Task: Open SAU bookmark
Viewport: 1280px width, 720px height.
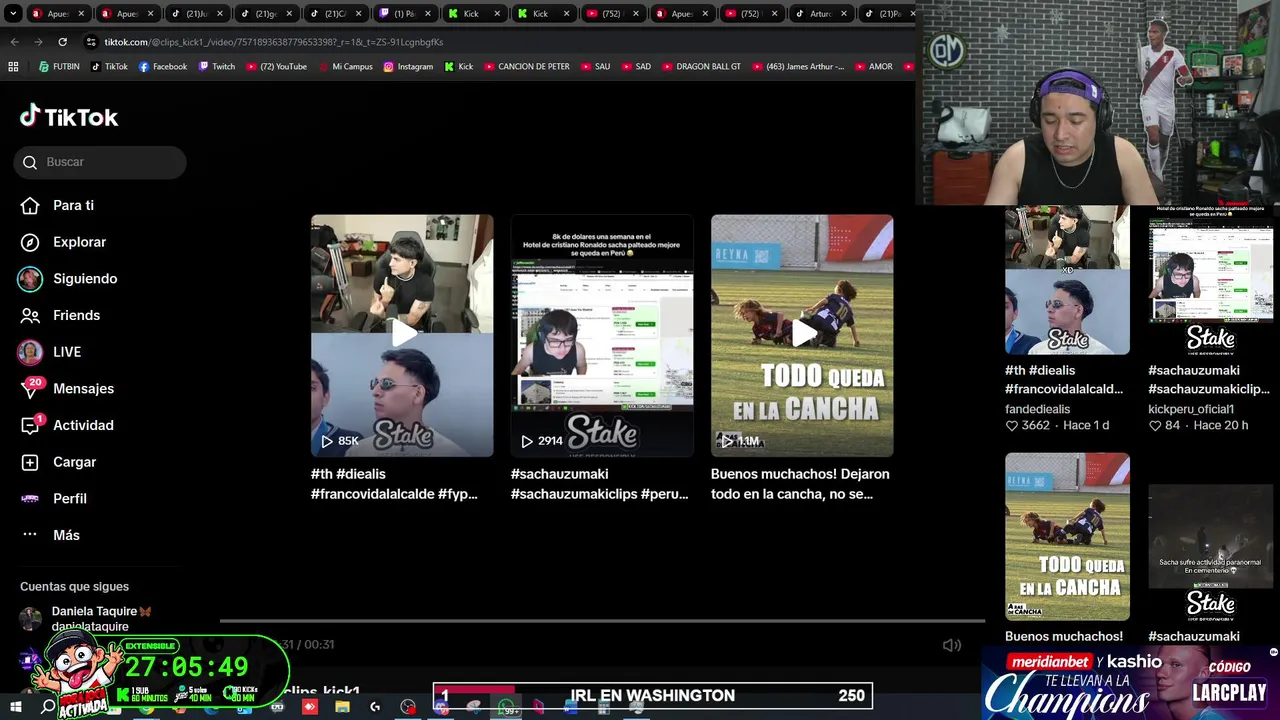Action: pyautogui.click(x=594, y=67)
